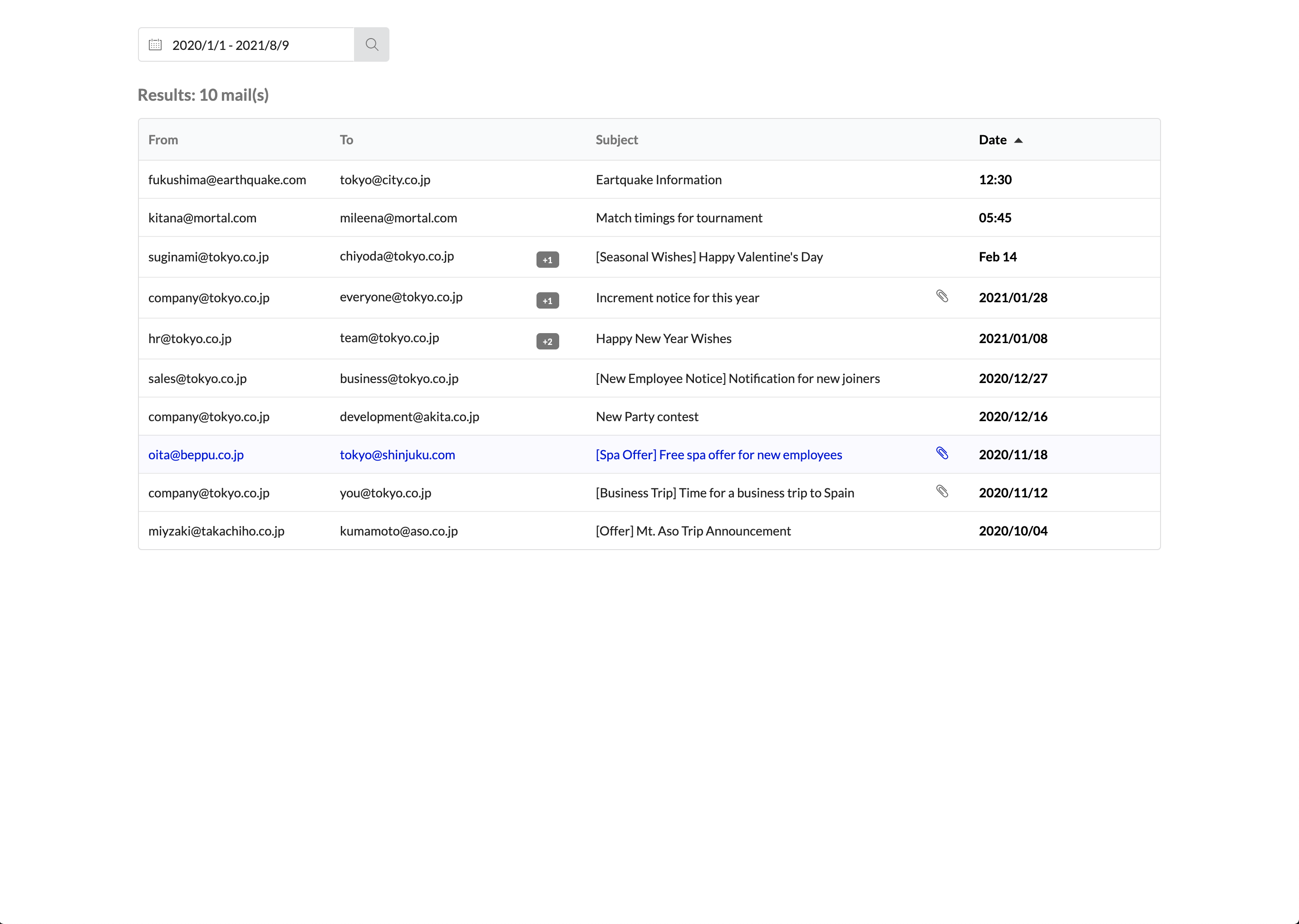Screen dimensions: 1299x924
Task: Sort by the From column header
Action: [163, 140]
